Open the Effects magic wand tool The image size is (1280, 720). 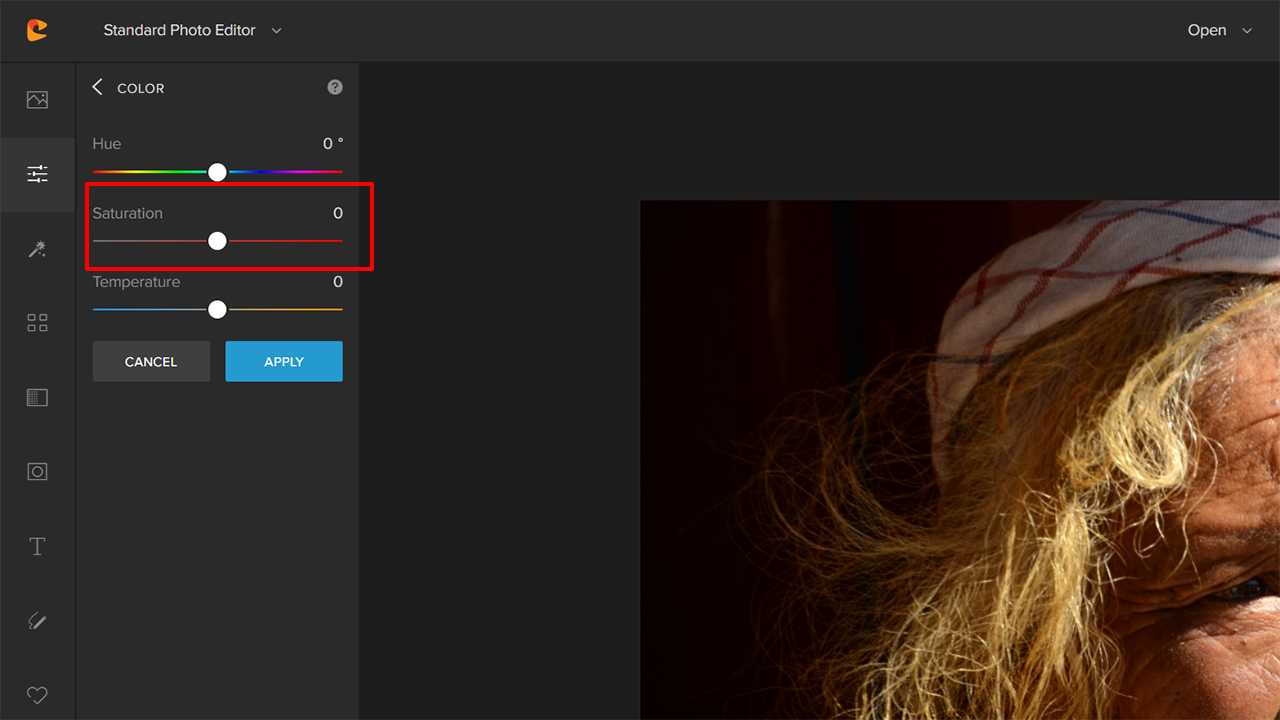coord(37,249)
